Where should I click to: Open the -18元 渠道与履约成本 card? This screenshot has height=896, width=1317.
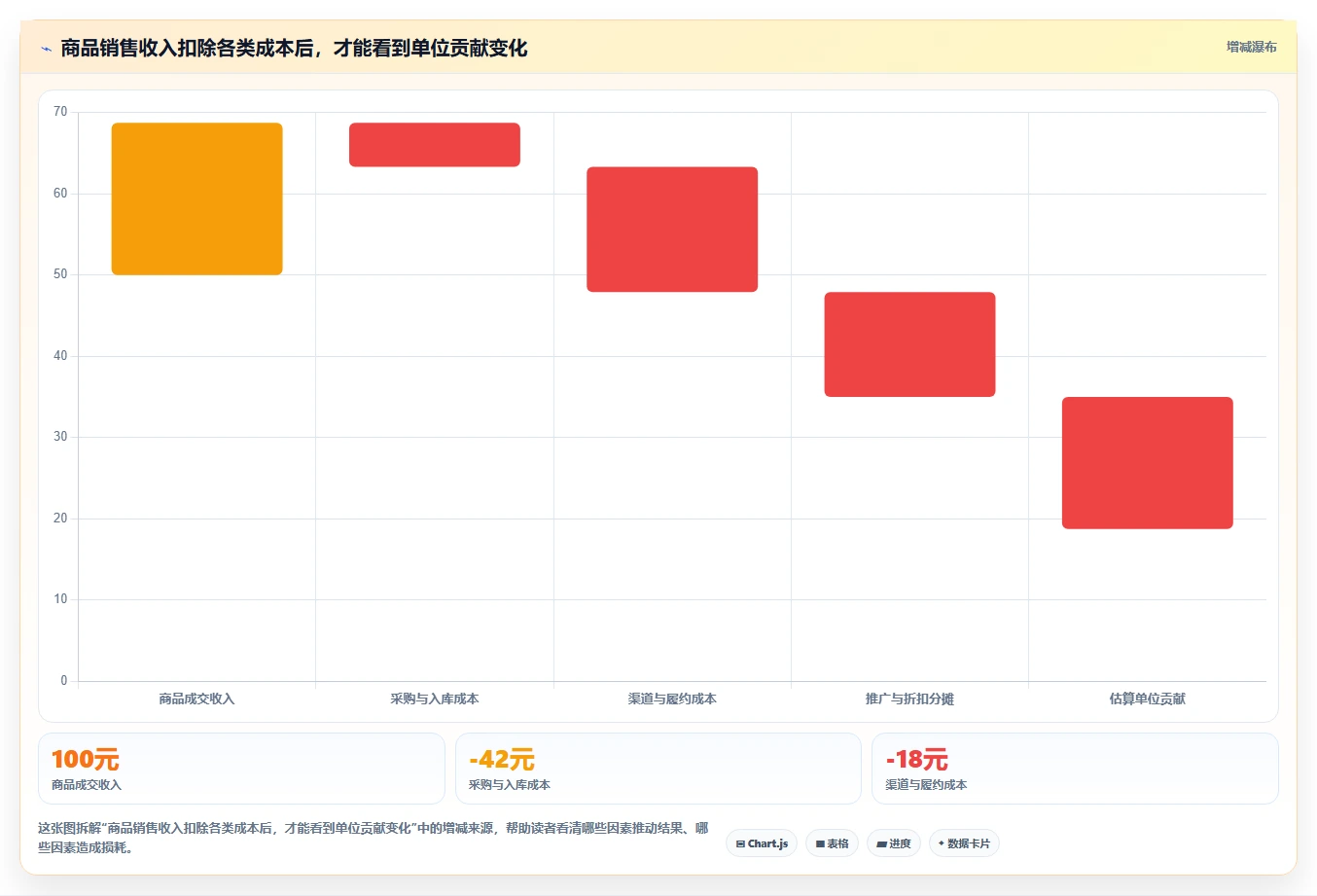[x=1075, y=769]
